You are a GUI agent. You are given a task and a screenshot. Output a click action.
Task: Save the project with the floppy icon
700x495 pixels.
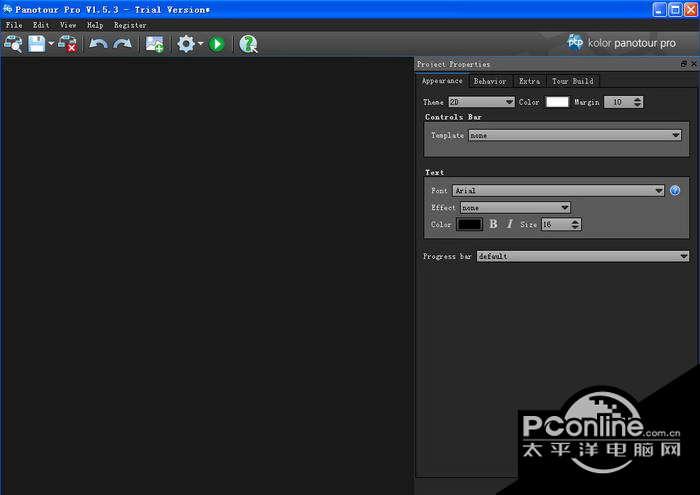37,44
